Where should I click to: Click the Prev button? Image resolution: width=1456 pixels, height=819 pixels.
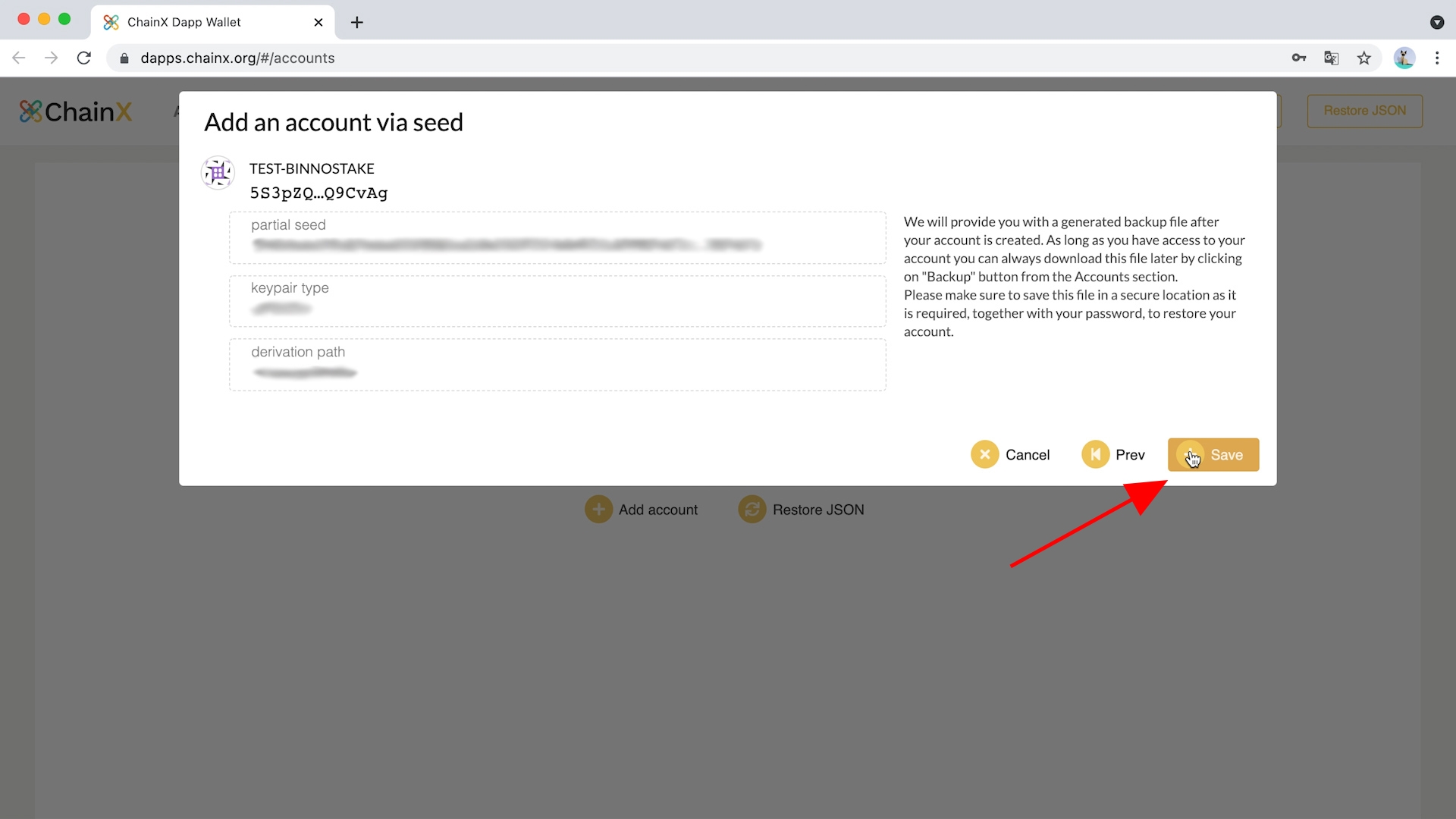1113,454
